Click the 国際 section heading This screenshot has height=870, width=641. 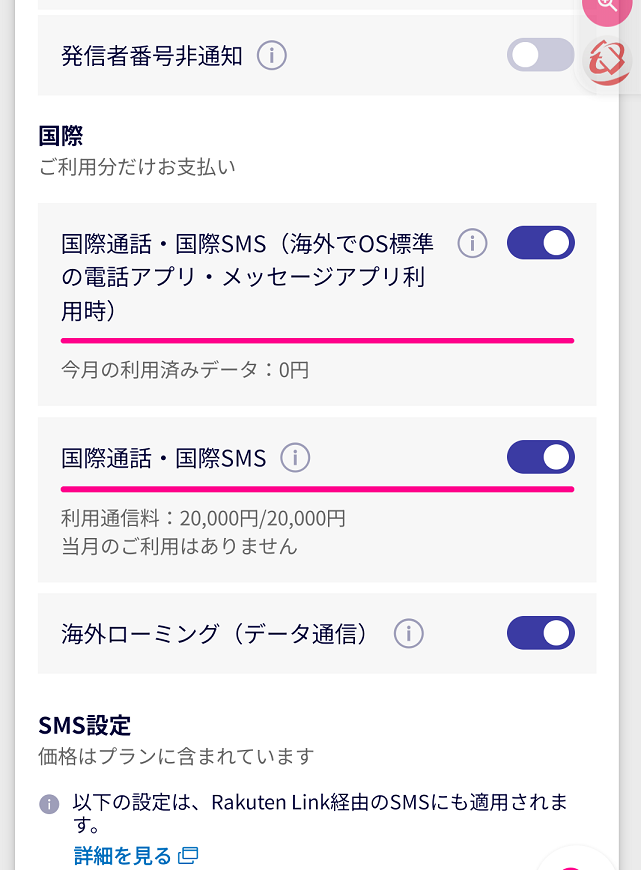[60, 136]
